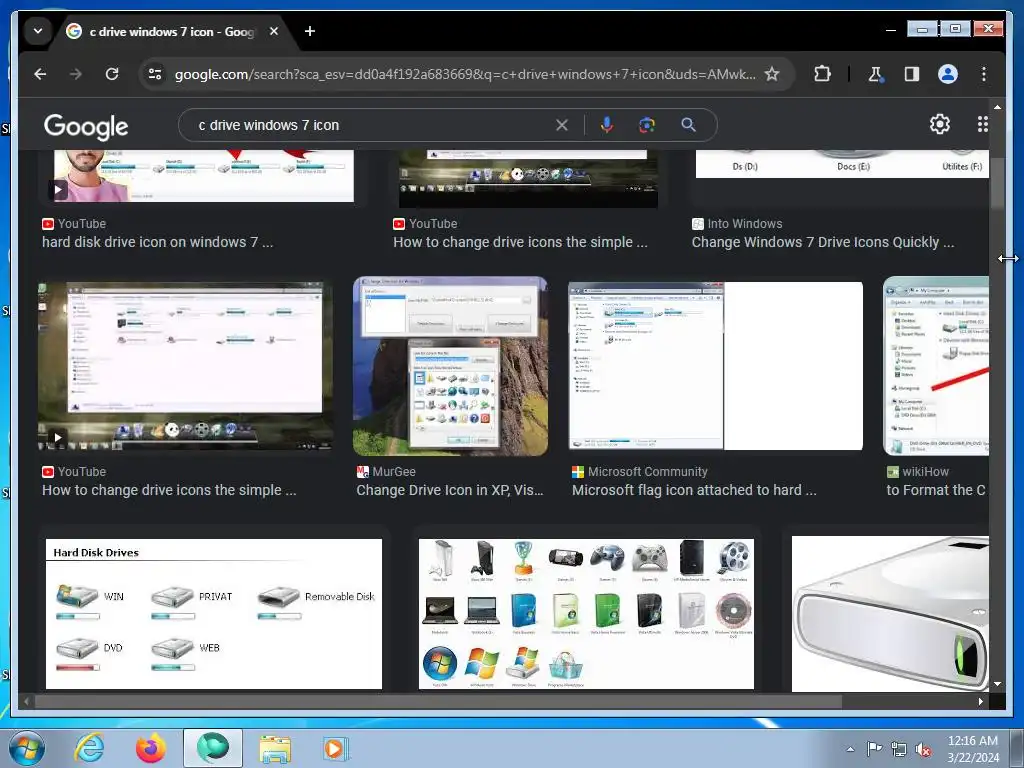Screen dimensions: 1024x768
Task: Open 'Change Drive Icon in XP, Vis...' result
Action: pos(450,490)
